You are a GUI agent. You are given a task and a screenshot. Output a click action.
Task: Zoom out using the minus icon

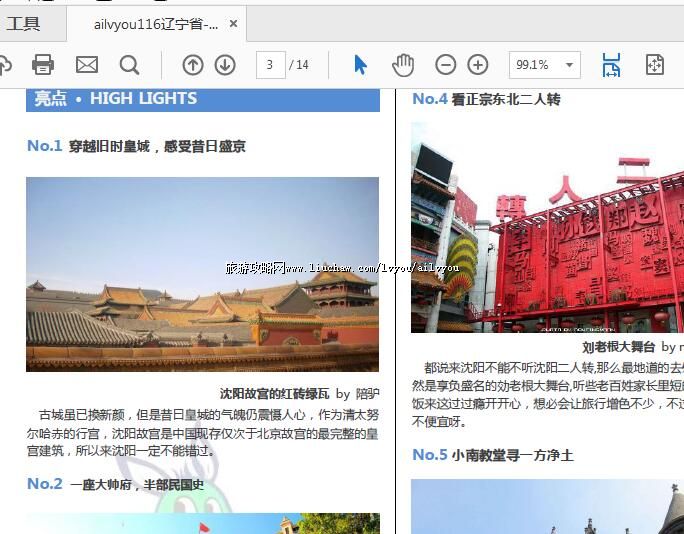click(x=446, y=65)
